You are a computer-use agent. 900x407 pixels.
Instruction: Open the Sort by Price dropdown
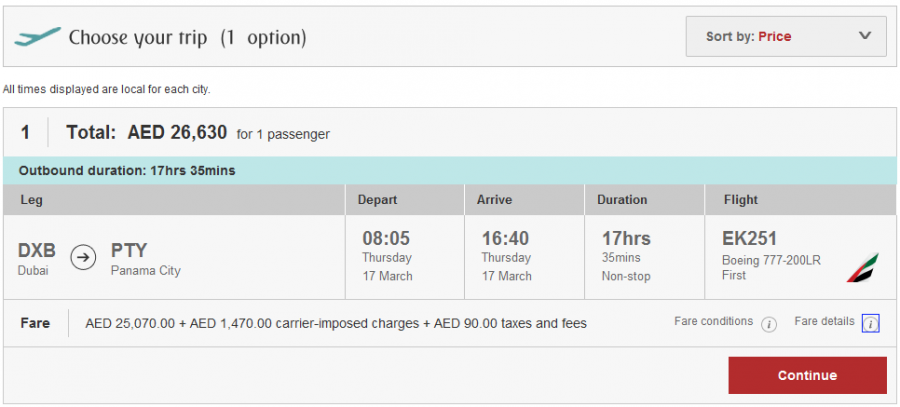(785, 37)
